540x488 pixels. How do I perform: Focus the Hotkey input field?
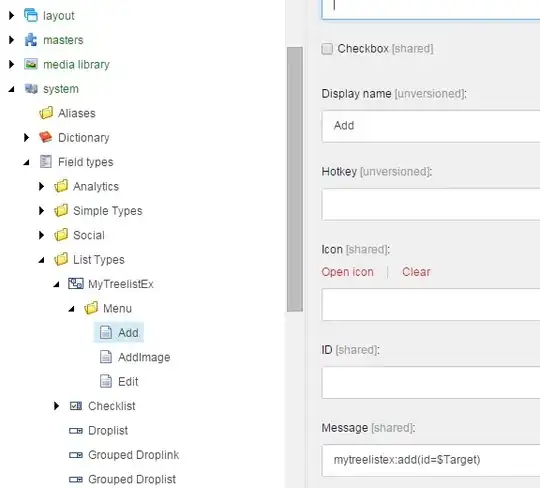coord(431,204)
